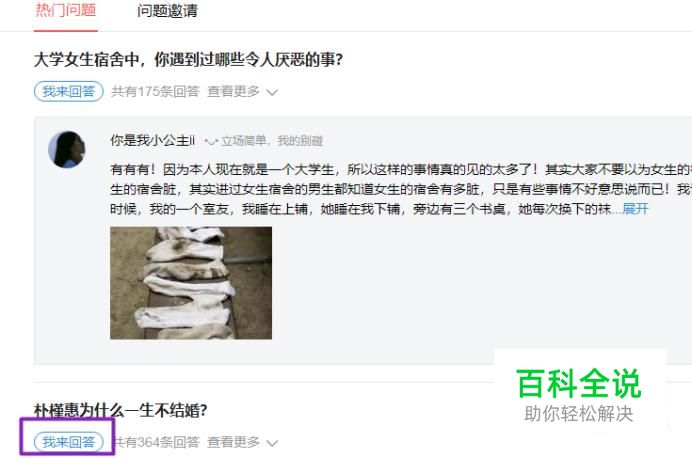
Task: Open the question 朴槿惠为什么一生不结婚
Action: coord(120,410)
